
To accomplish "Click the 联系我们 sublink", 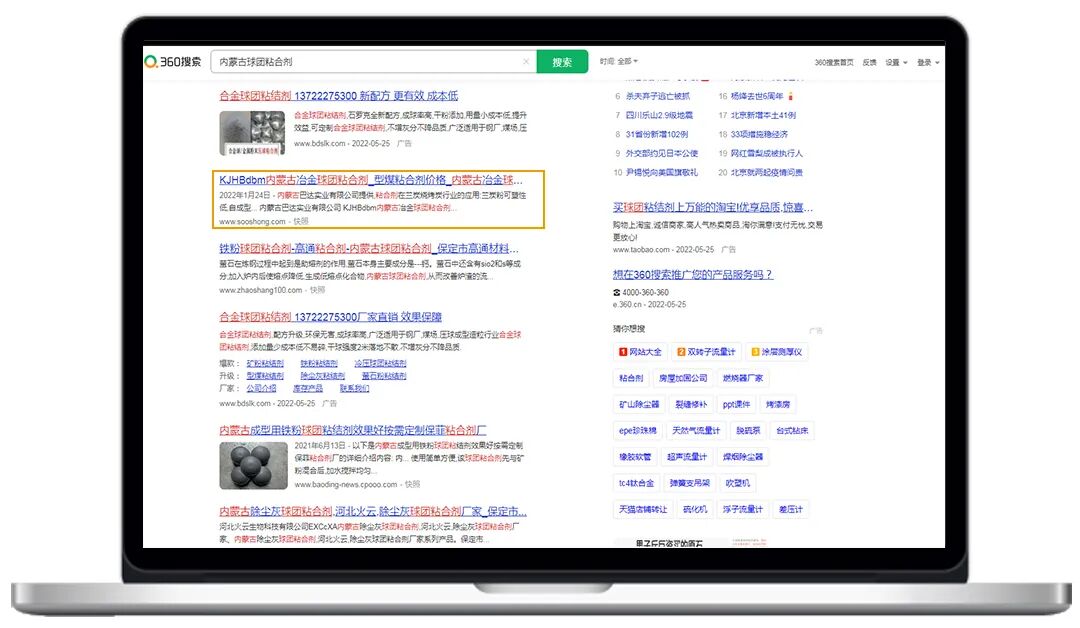I will [x=354, y=388].
